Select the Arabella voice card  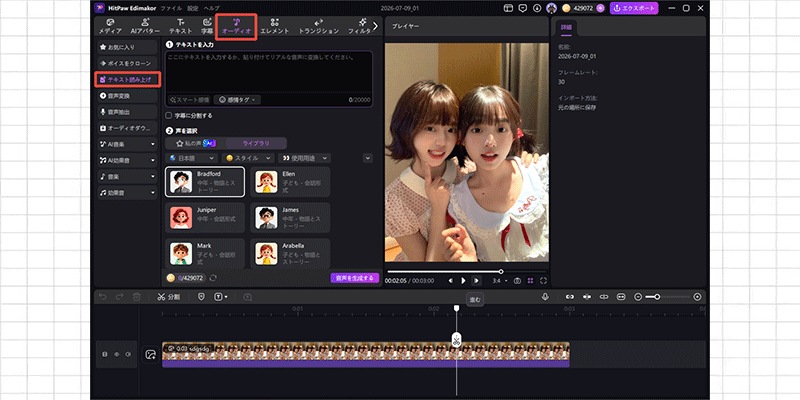pos(290,253)
